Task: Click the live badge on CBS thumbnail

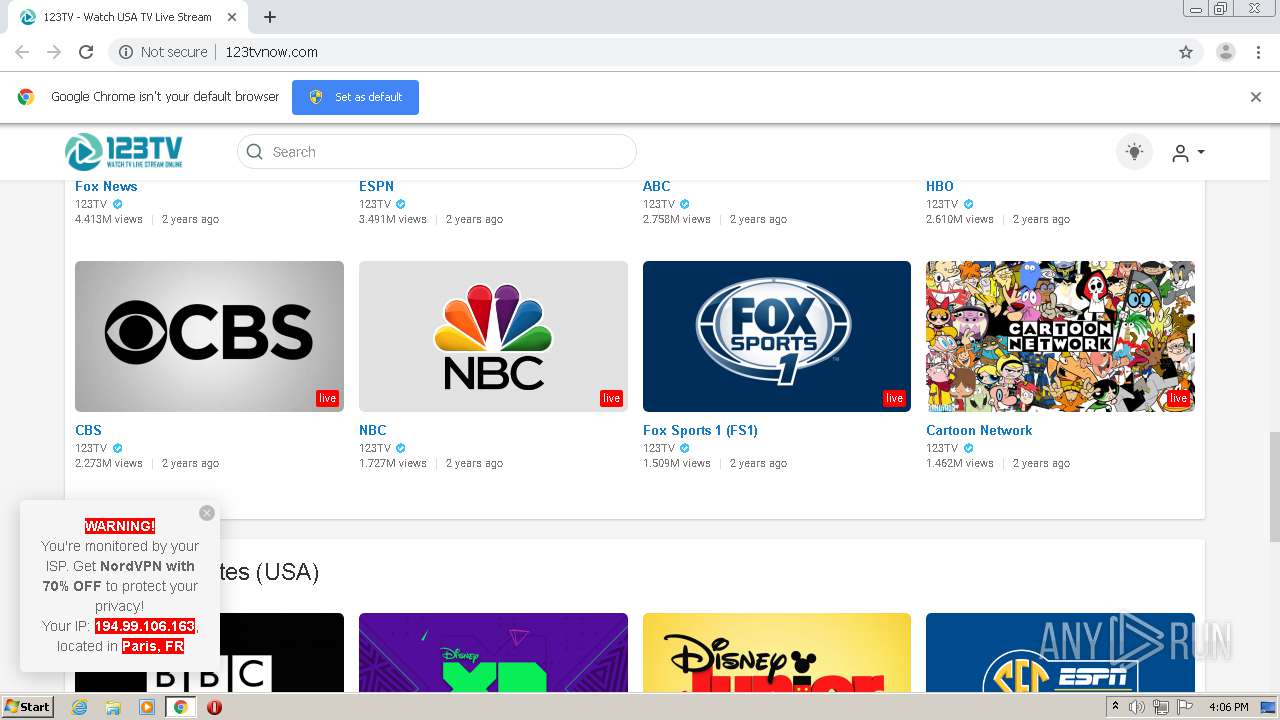Action: (x=327, y=398)
